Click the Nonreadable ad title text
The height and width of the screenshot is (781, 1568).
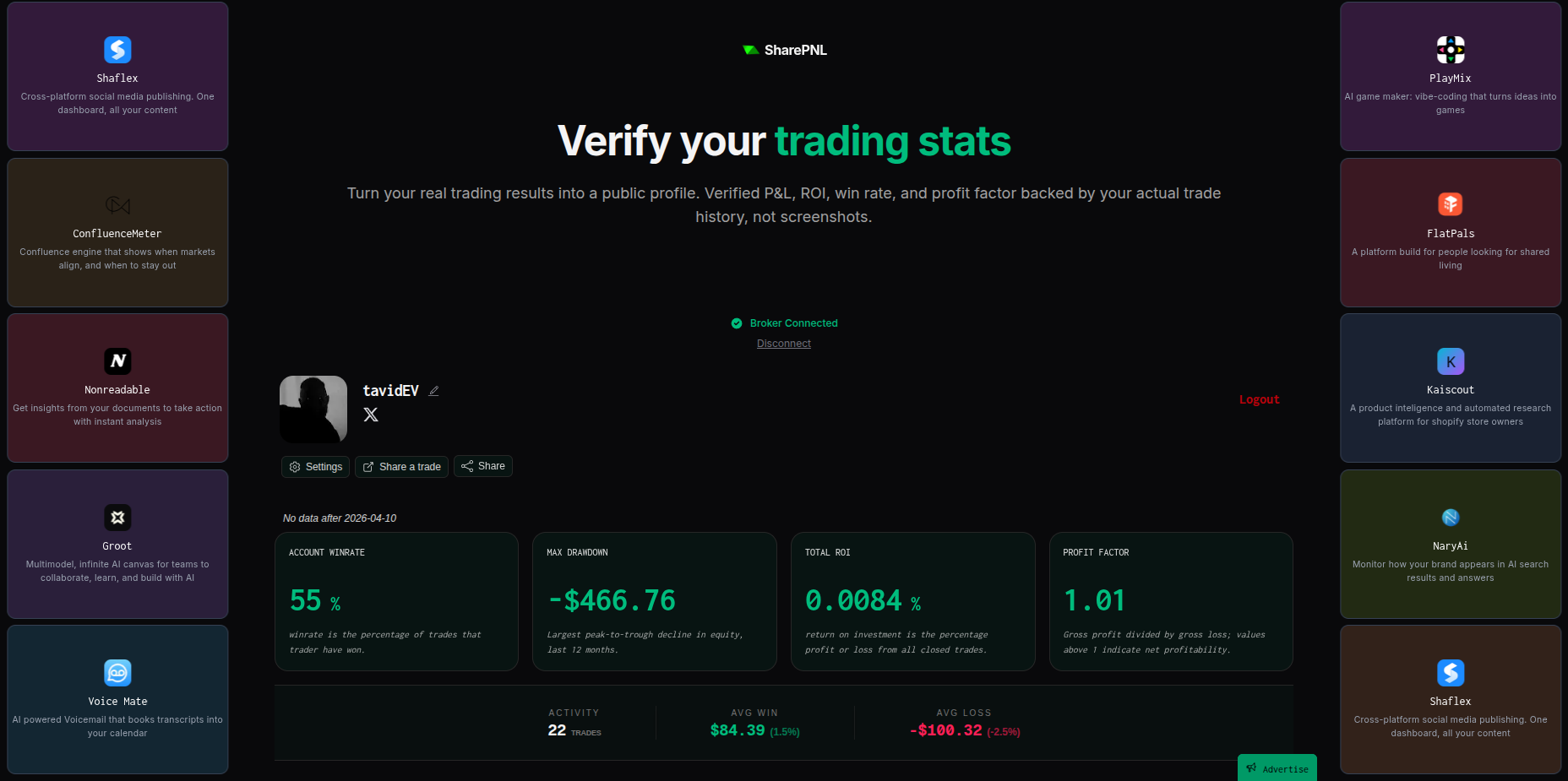117,390
